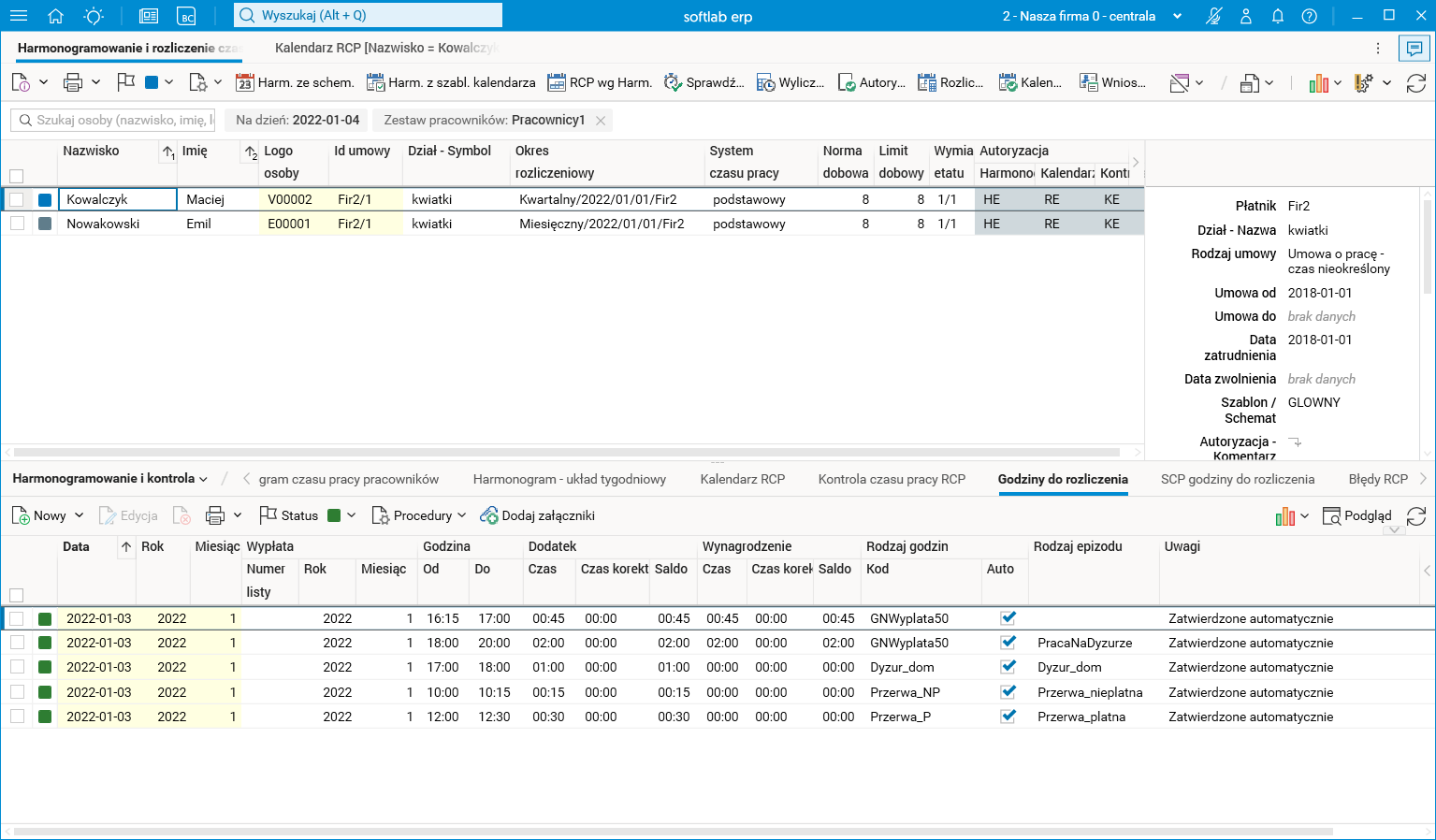Click green Status color swatch

334,515
